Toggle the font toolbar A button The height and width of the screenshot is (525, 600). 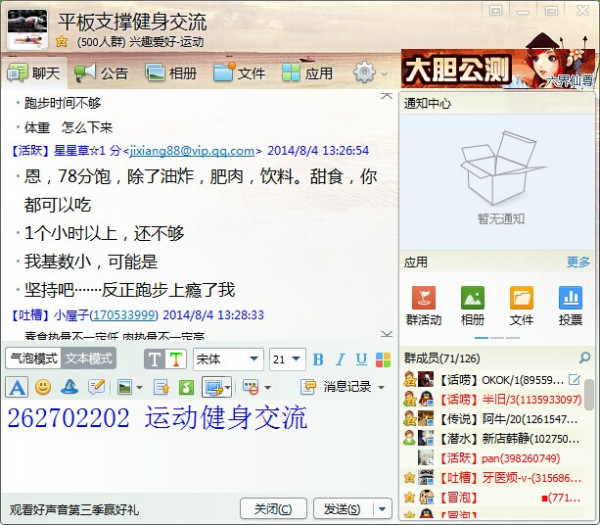(17, 387)
